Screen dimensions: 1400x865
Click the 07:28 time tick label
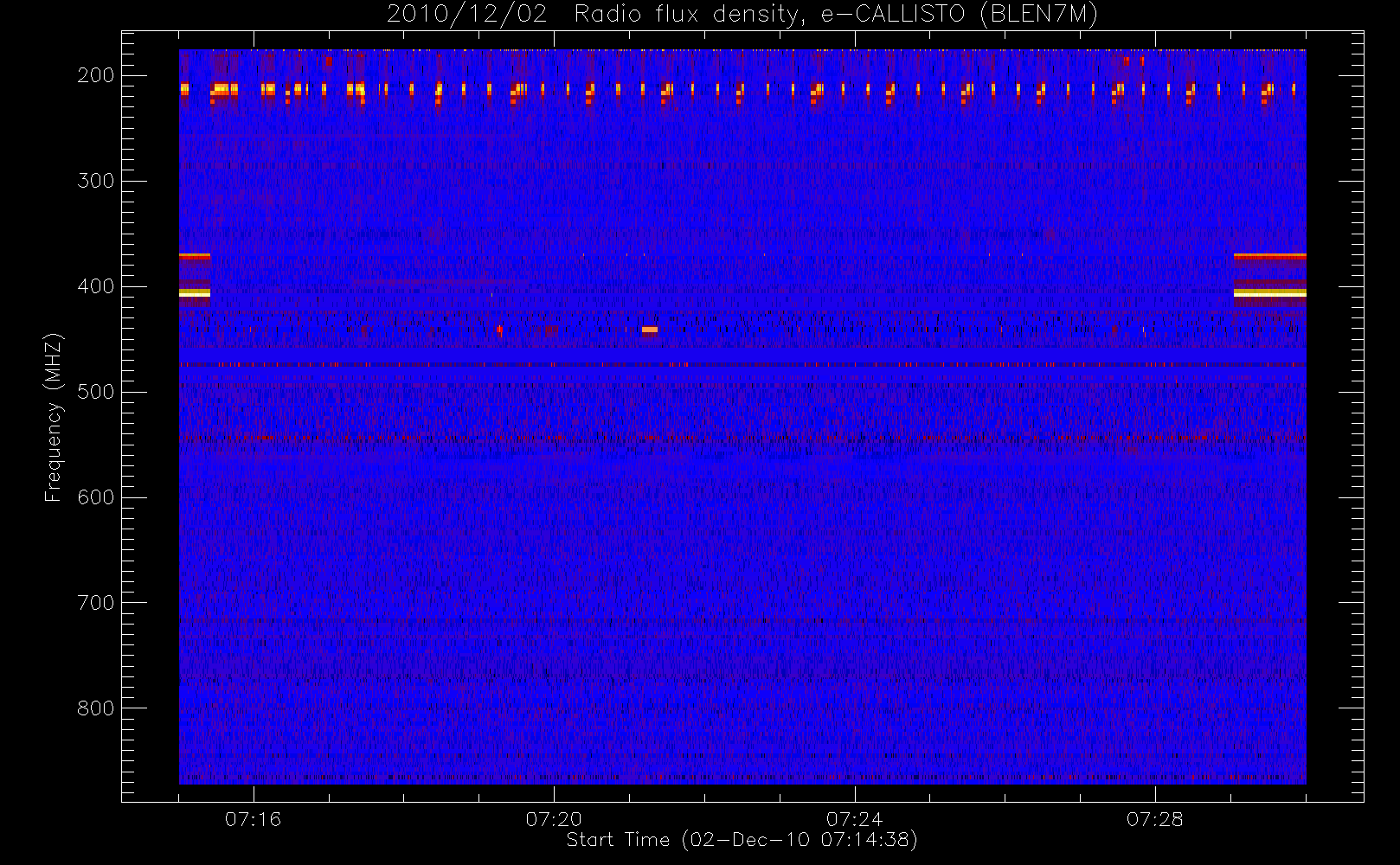[1155, 819]
